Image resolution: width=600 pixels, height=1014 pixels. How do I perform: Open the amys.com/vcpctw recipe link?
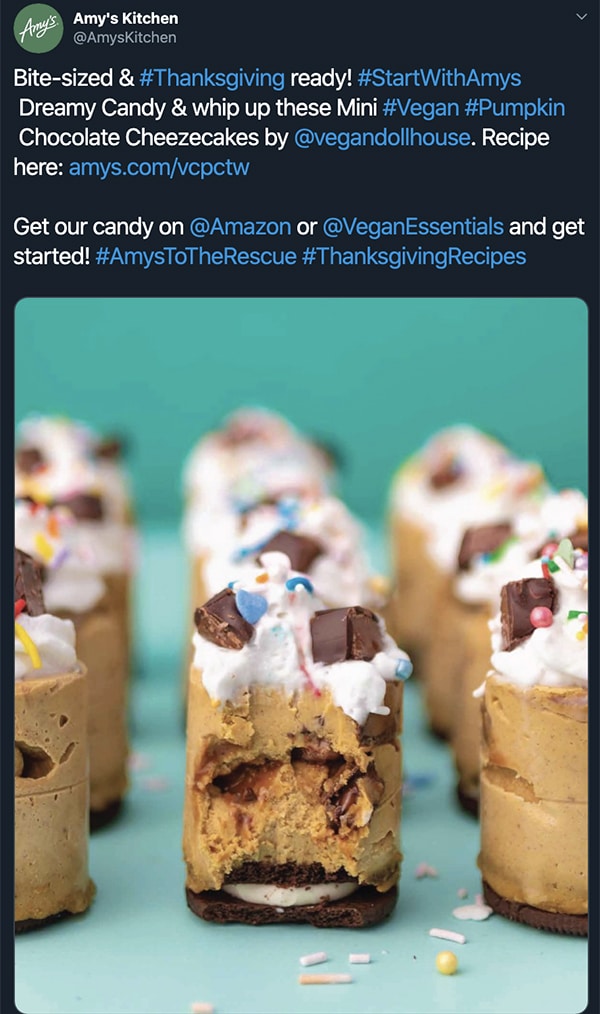pos(159,167)
